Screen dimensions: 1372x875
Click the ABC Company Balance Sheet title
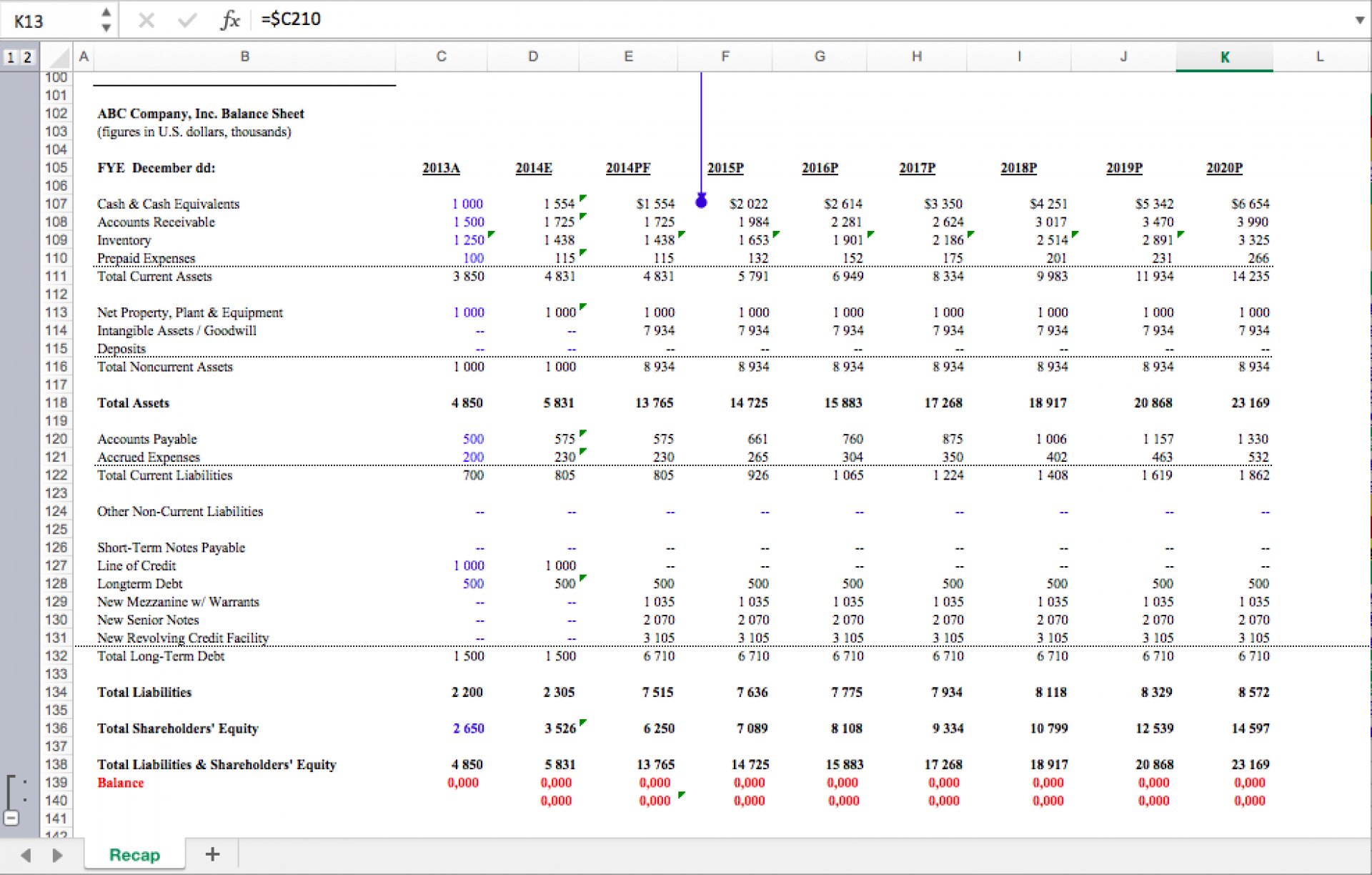[x=201, y=114]
